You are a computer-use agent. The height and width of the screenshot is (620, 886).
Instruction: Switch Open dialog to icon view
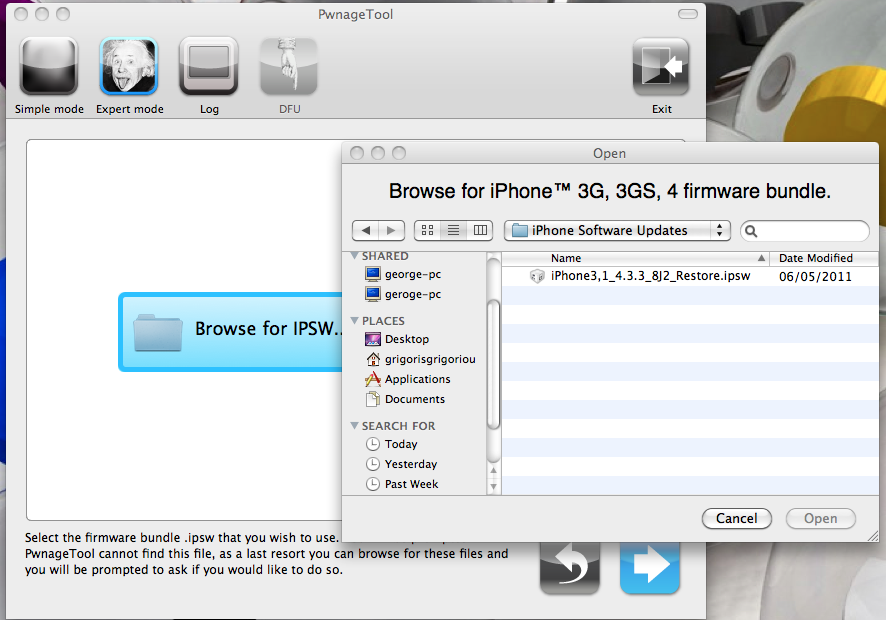point(428,231)
